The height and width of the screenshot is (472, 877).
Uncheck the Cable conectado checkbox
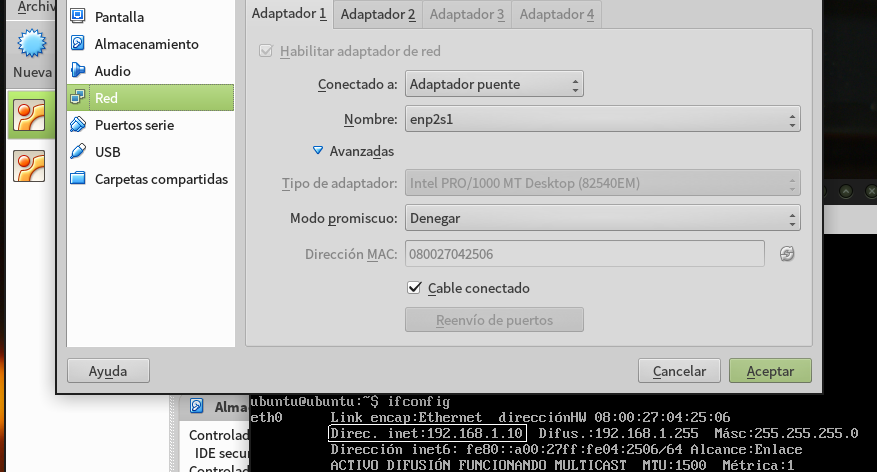pos(415,288)
